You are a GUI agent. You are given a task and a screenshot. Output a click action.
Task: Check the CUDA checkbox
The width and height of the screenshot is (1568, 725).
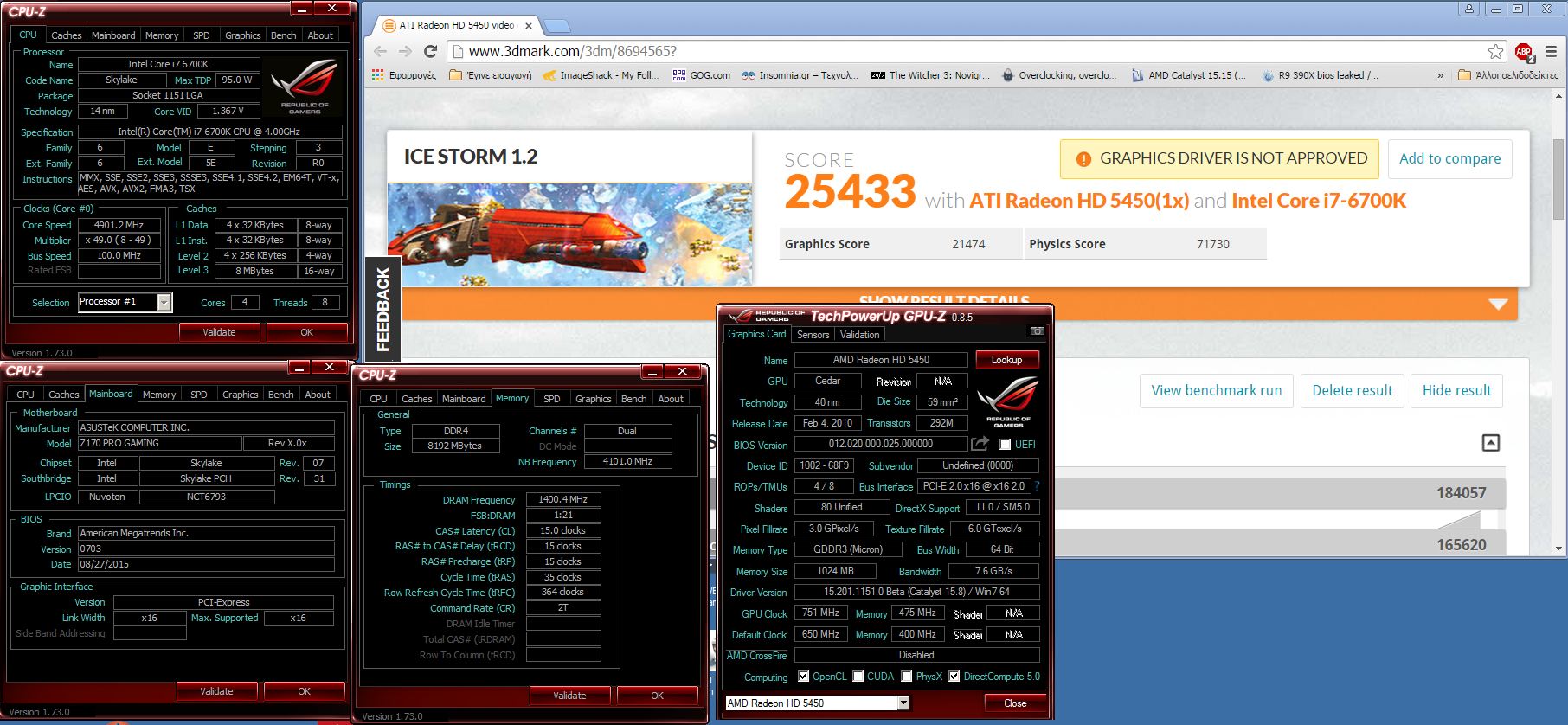tap(858, 677)
